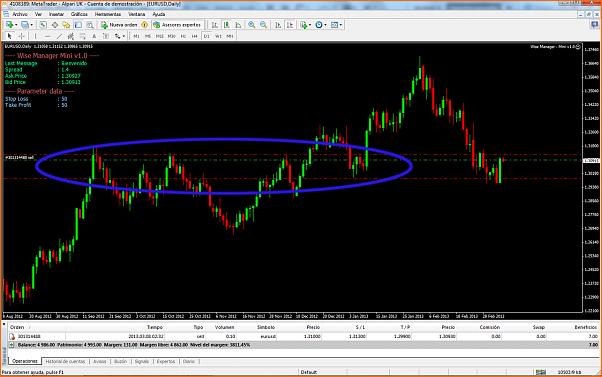Toggle chart auto scroll
The height and width of the screenshot is (377, 602).
click(x=278, y=25)
